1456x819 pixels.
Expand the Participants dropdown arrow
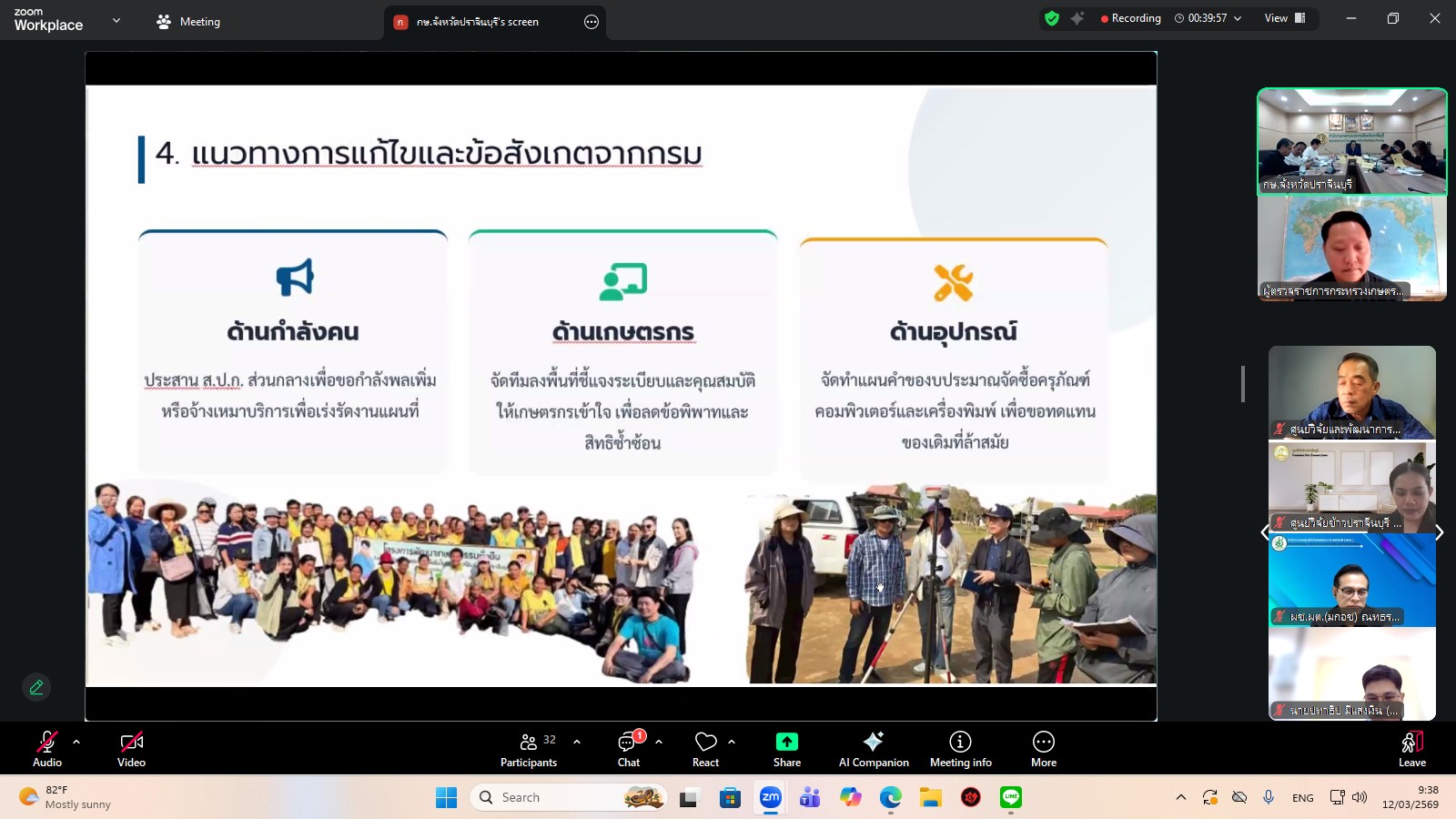point(577,742)
